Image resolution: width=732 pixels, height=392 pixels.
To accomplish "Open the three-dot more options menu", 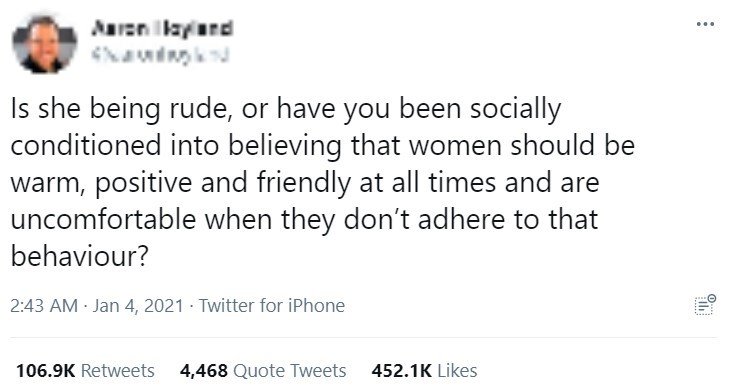I will pyautogui.click(x=705, y=24).
